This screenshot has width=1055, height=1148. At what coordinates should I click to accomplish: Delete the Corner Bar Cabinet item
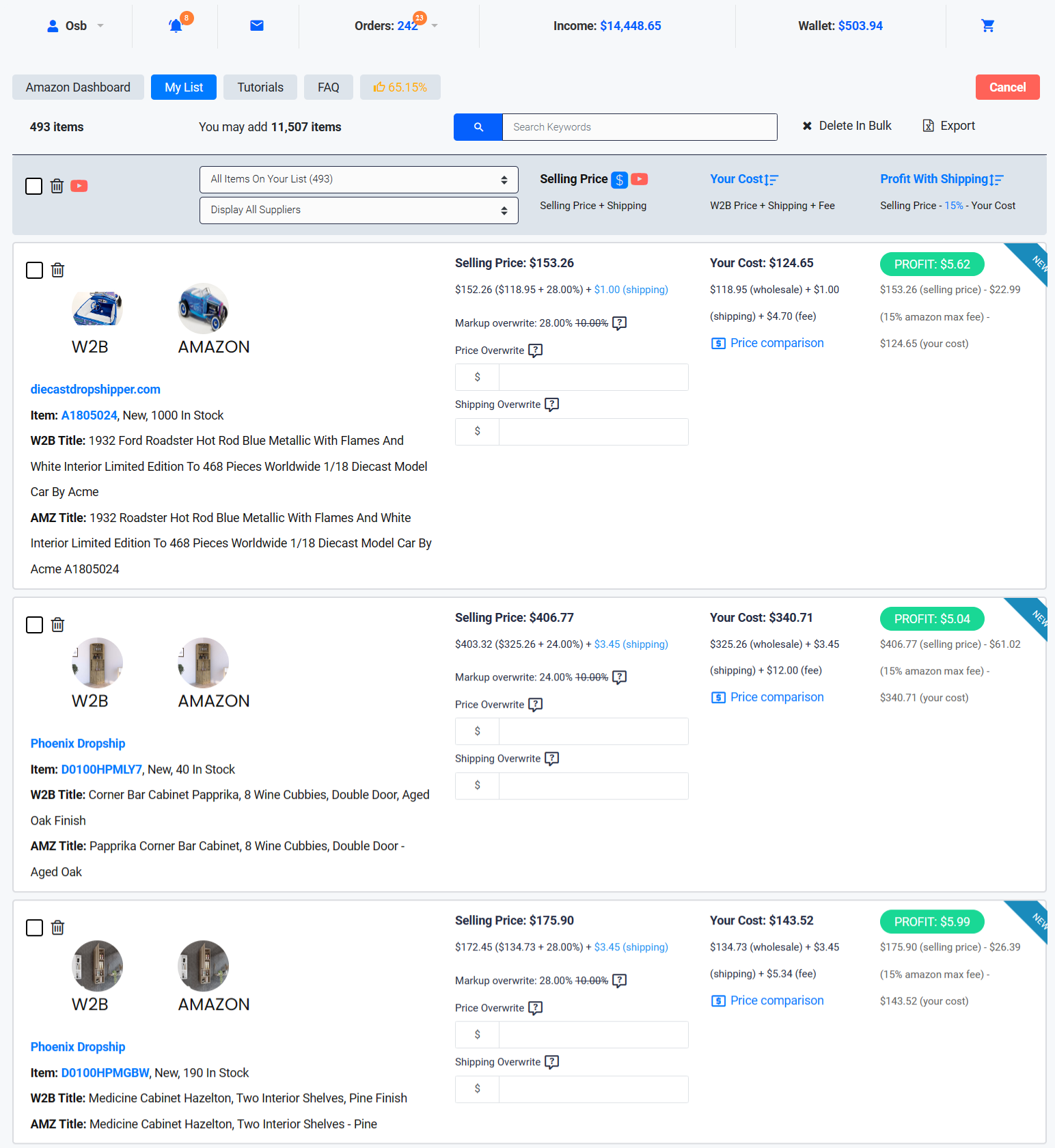point(58,625)
